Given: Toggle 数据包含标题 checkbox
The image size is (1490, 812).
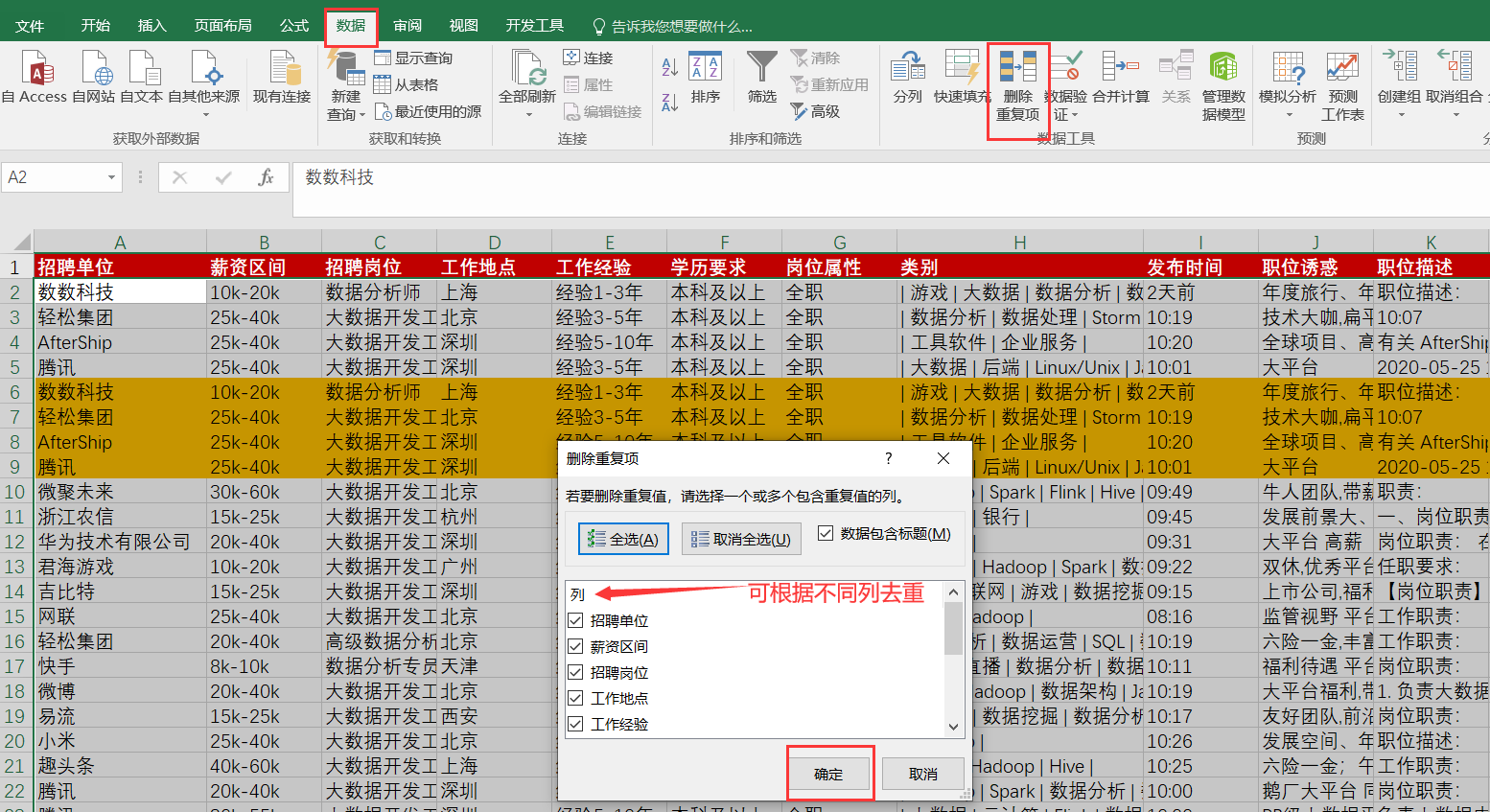Looking at the screenshot, I should tap(826, 533).
